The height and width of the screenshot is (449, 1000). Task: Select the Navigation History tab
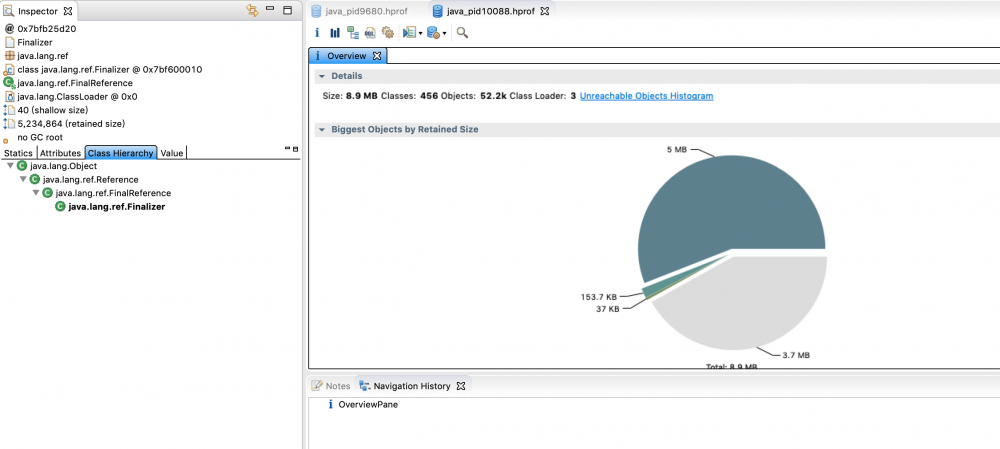[x=412, y=386]
